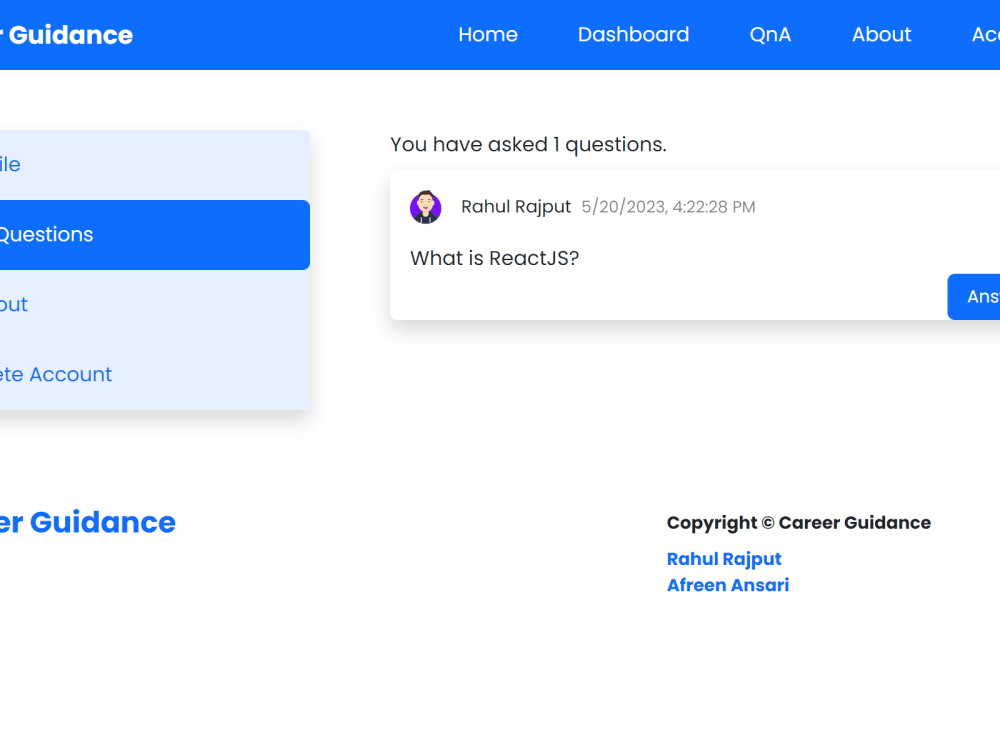Click the blue Answer button on question card
Screen dimensions: 1000x750
(974, 297)
